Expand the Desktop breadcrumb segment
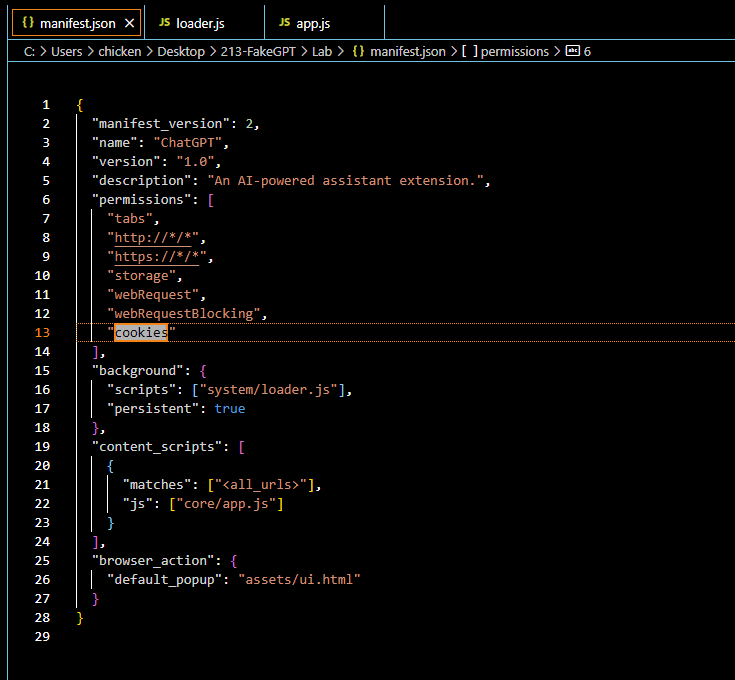This screenshot has width=735, height=680. coord(180,51)
